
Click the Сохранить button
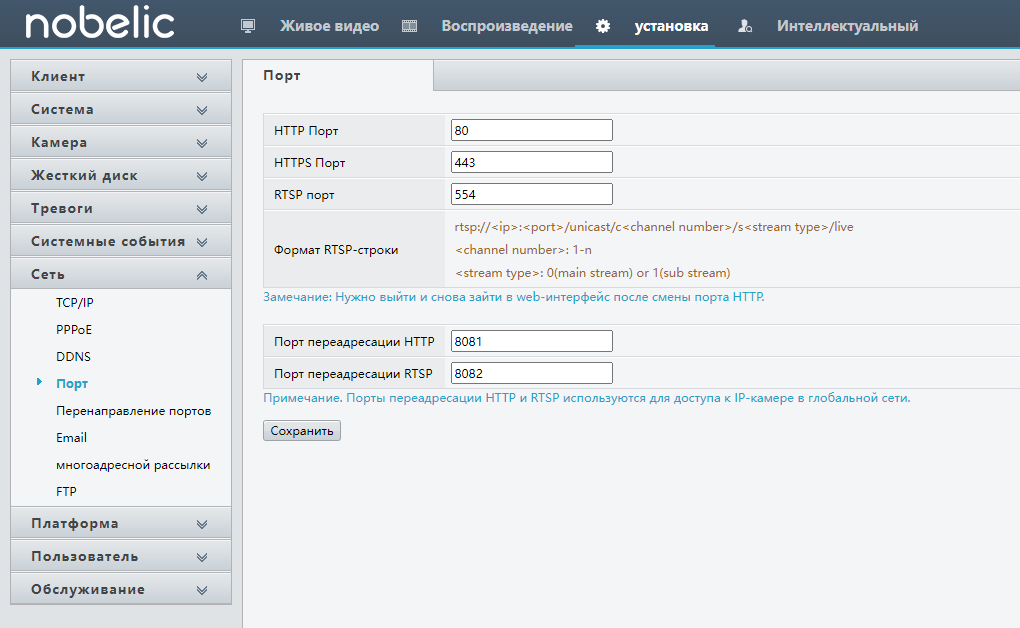point(302,431)
